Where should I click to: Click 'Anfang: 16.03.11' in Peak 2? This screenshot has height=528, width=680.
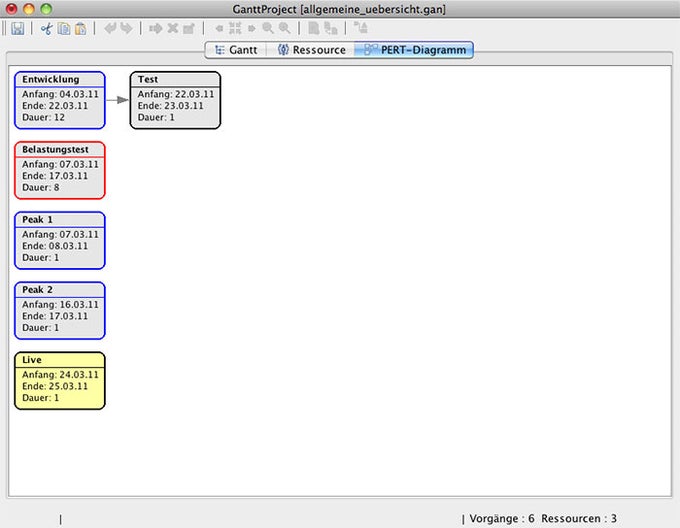(60, 305)
